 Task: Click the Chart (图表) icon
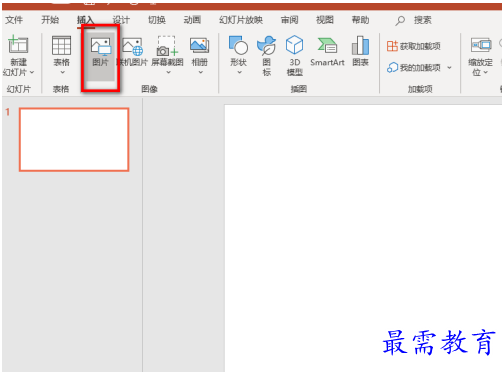click(x=360, y=45)
